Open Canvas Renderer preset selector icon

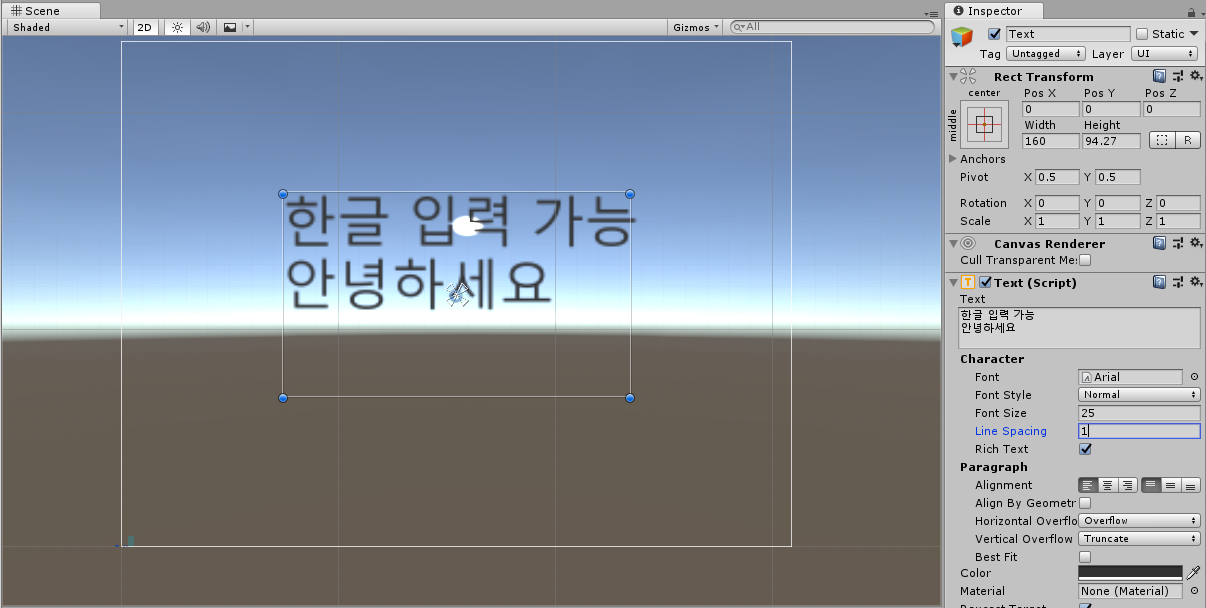[1177, 243]
